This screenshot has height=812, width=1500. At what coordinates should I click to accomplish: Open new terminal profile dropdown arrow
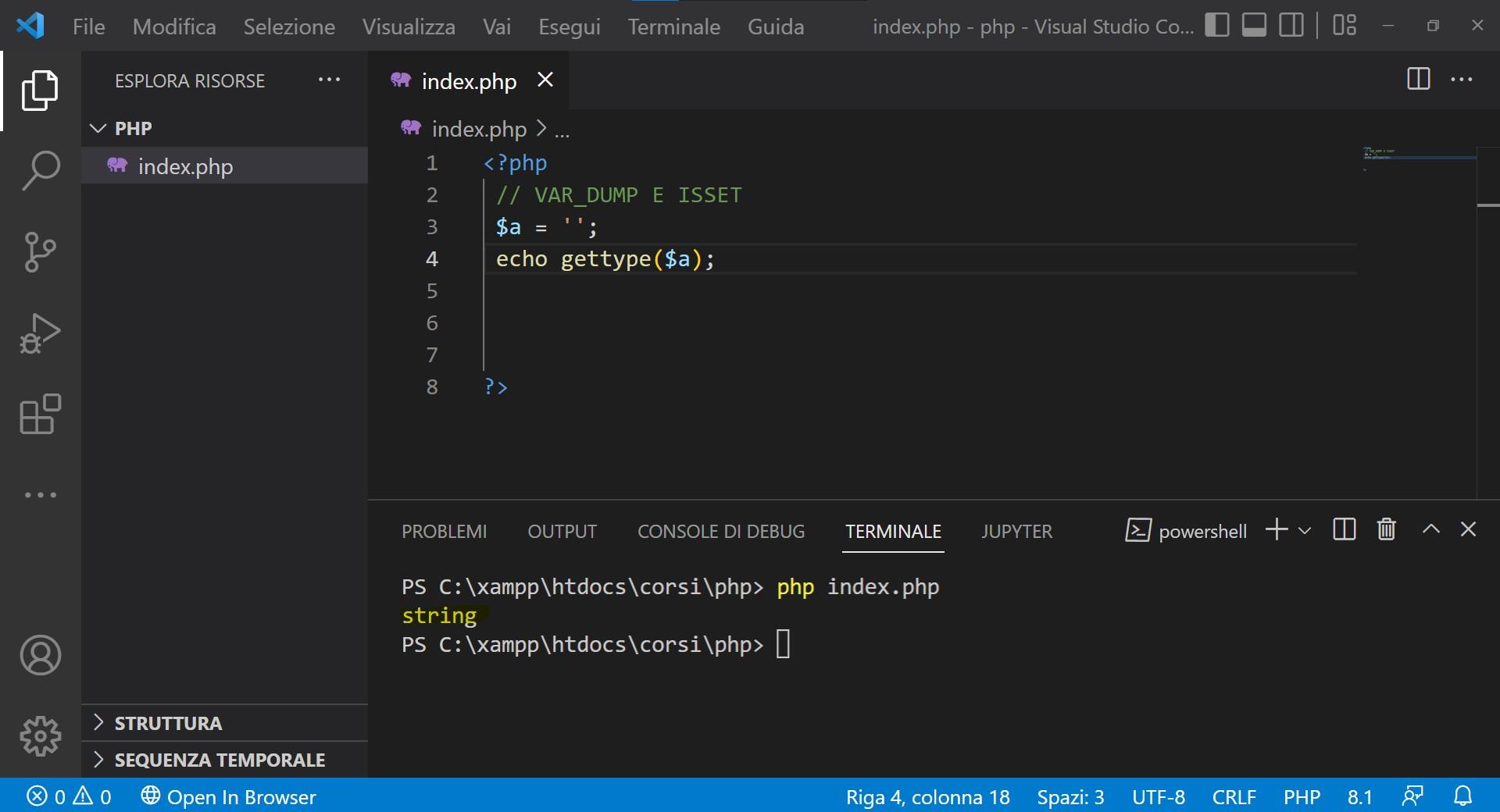(1304, 531)
